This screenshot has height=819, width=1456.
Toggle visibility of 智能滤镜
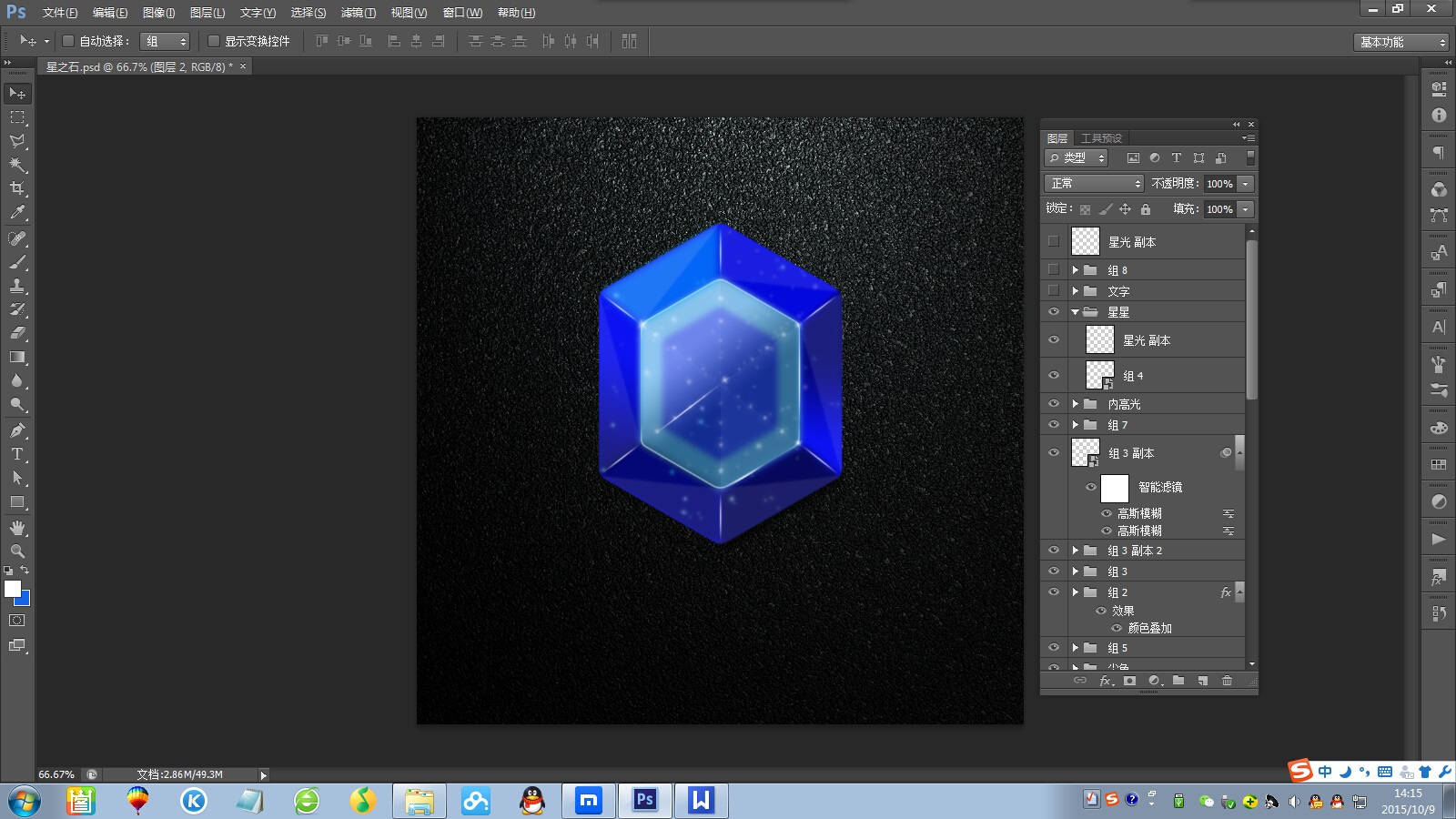pyautogui.click(x=1091, y=487)
